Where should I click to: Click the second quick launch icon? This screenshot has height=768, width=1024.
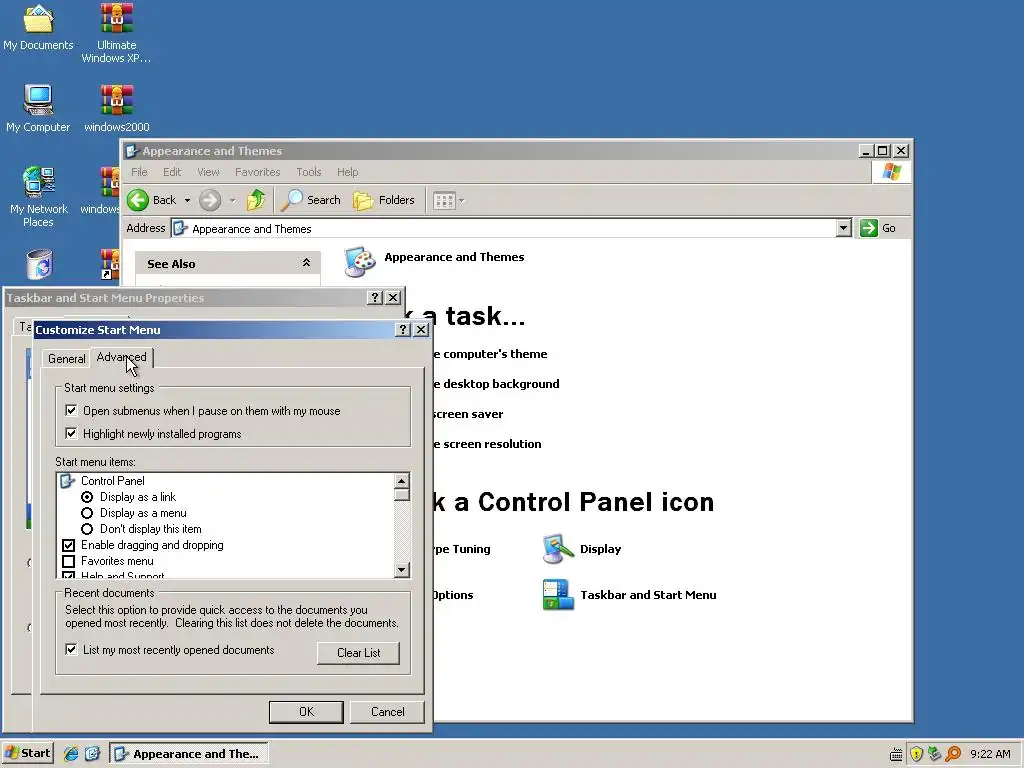tap(92, 754)
